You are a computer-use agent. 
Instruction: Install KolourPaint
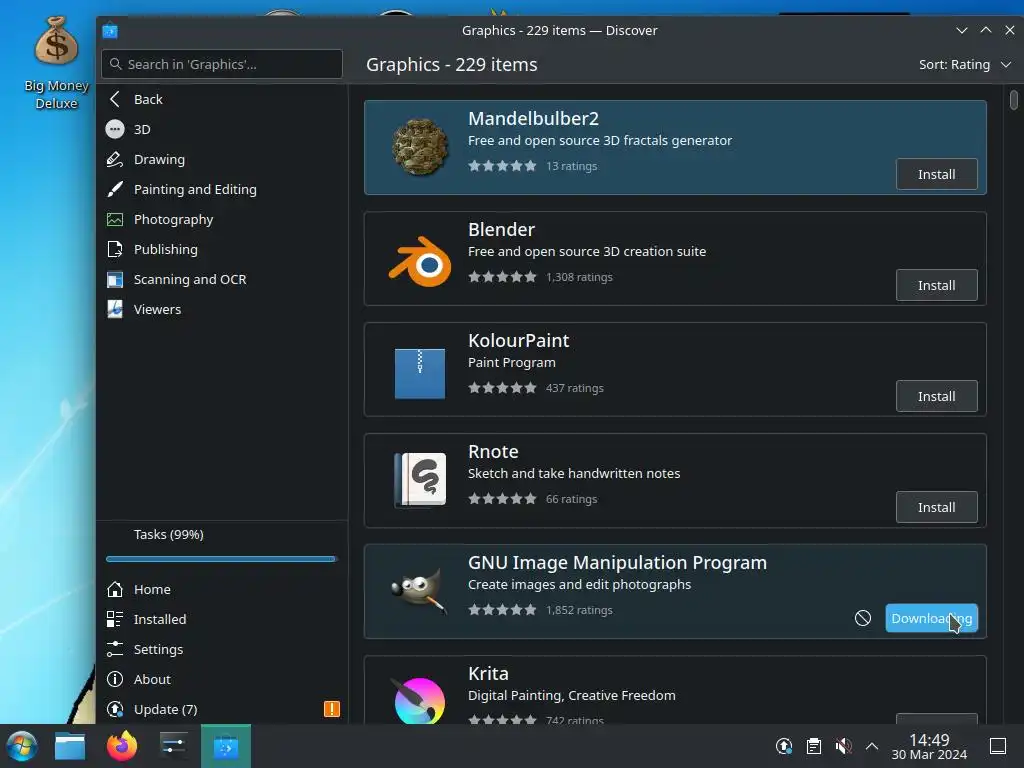coord(936,396)
